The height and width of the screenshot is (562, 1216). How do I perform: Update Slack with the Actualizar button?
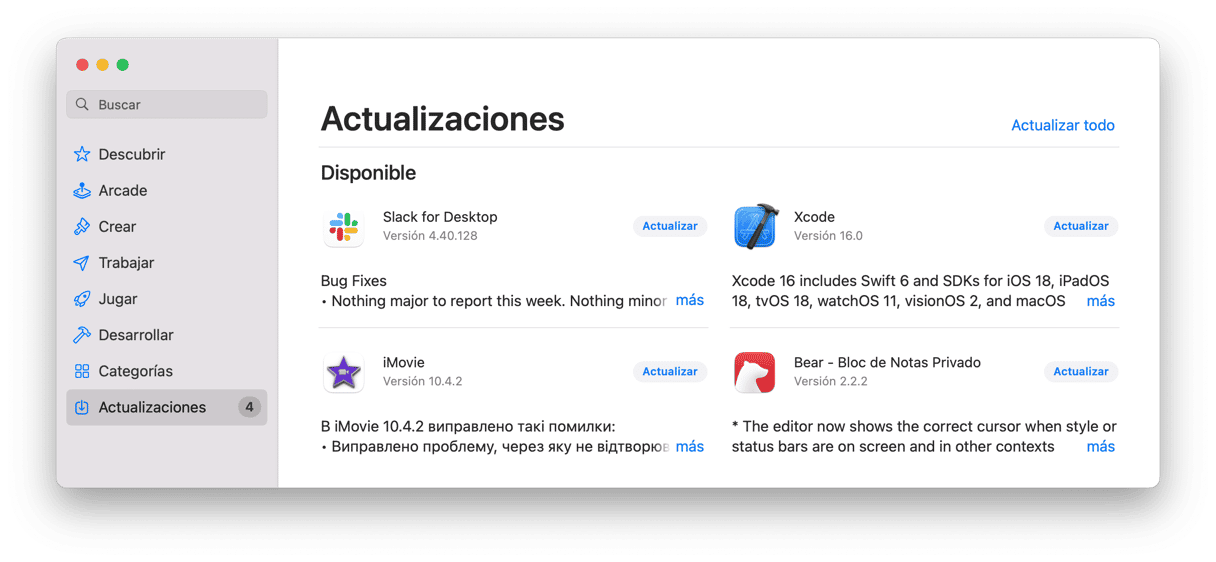(670, 226)
